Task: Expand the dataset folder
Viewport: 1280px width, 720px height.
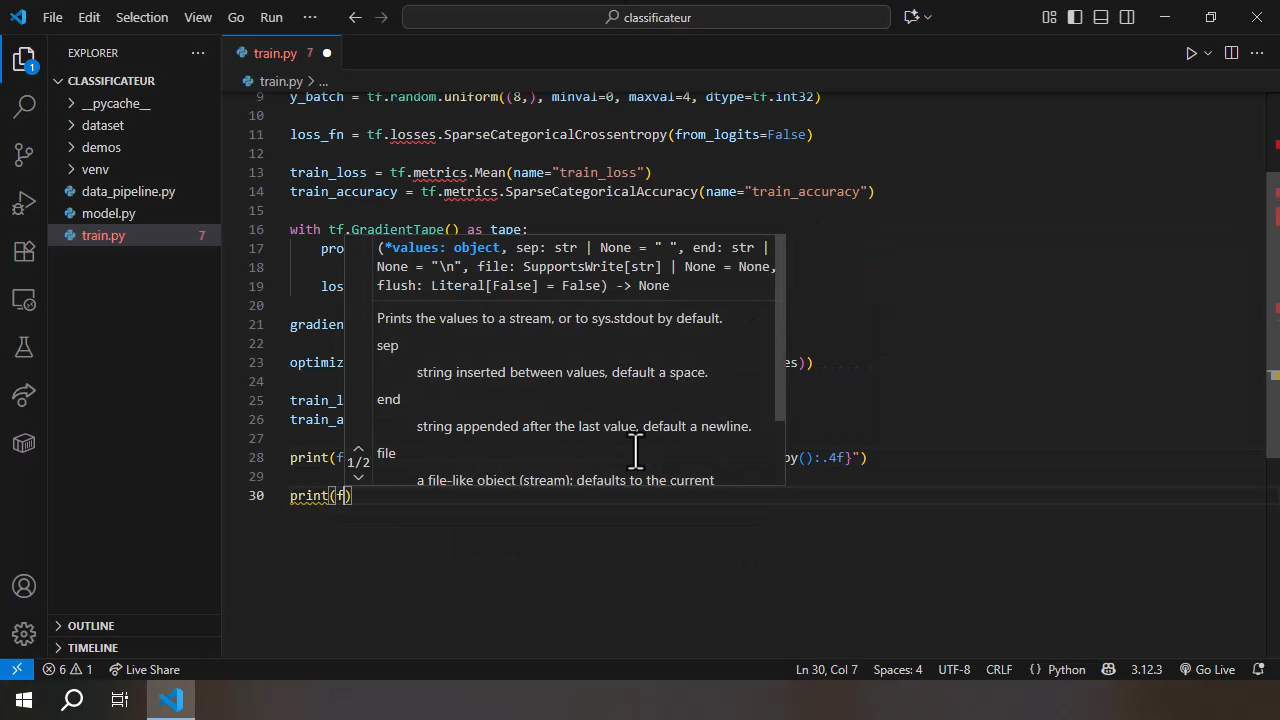Action: pos(103,125)
